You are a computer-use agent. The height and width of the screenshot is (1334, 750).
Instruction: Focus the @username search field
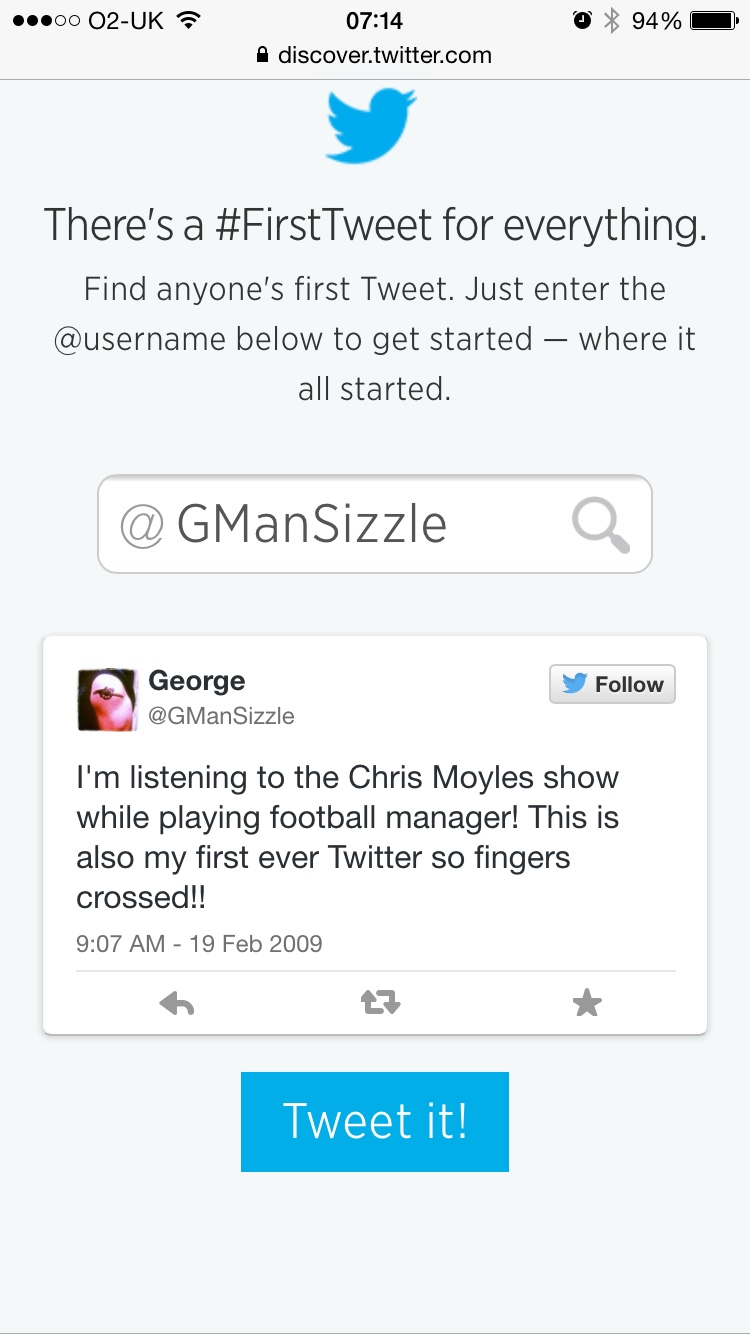(x=340, y=525)
